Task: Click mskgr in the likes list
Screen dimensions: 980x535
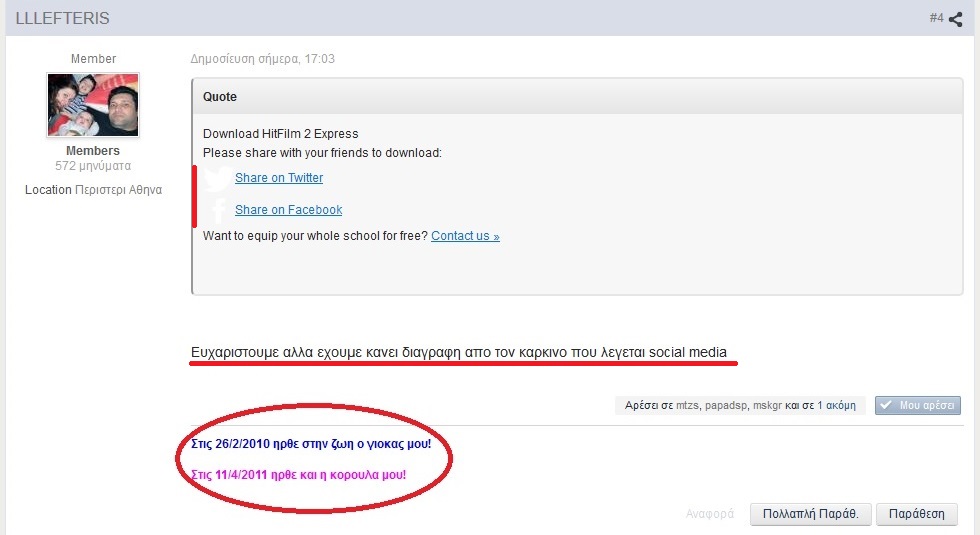Action: 767,405
